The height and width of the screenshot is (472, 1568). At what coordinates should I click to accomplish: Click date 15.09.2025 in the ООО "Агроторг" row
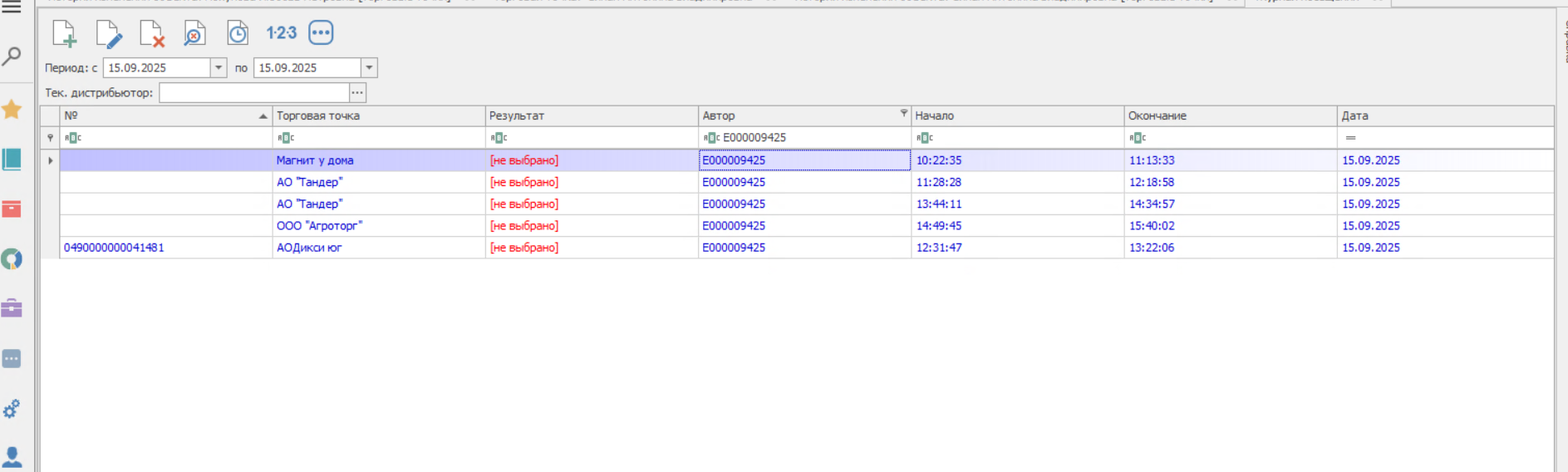(x=1371, y=226)
